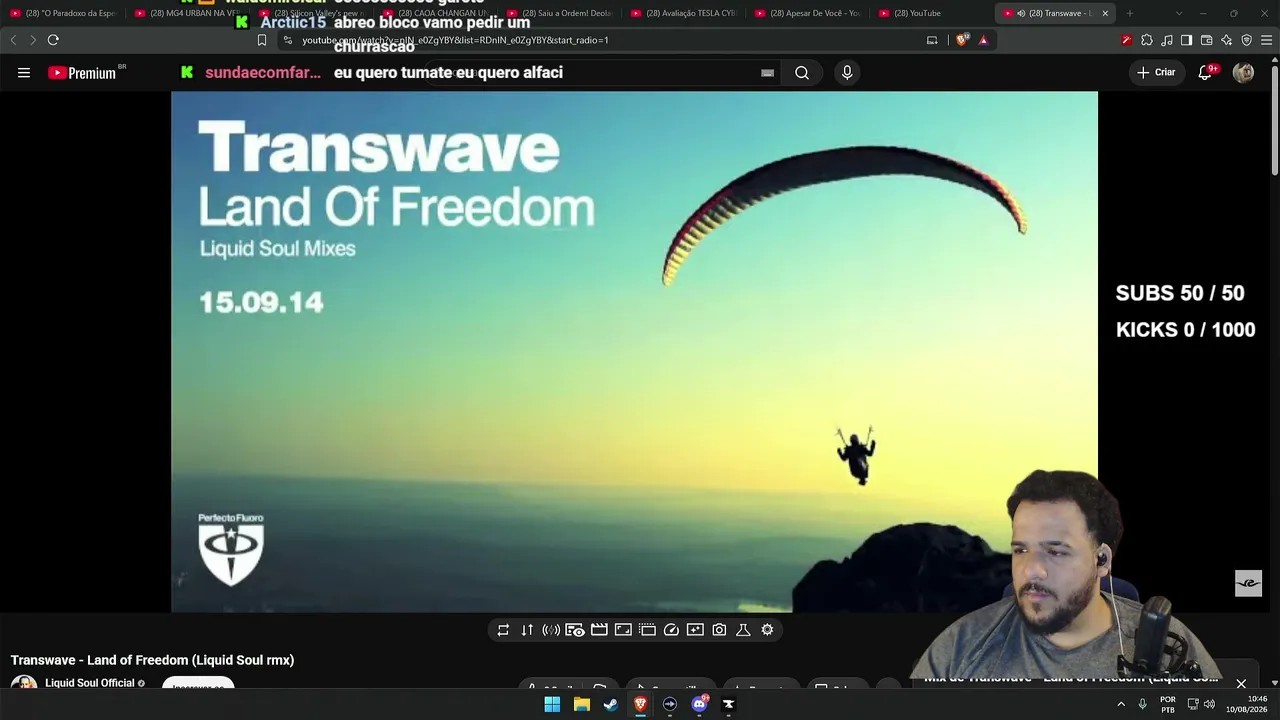Viewport: 1280px width, 720px height.
Task: Start voice search with the microphone
Action: tap(847, 73)
